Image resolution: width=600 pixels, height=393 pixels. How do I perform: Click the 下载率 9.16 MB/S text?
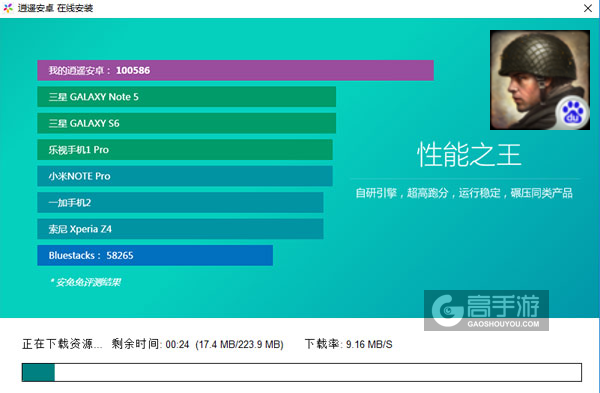point(348,344)
